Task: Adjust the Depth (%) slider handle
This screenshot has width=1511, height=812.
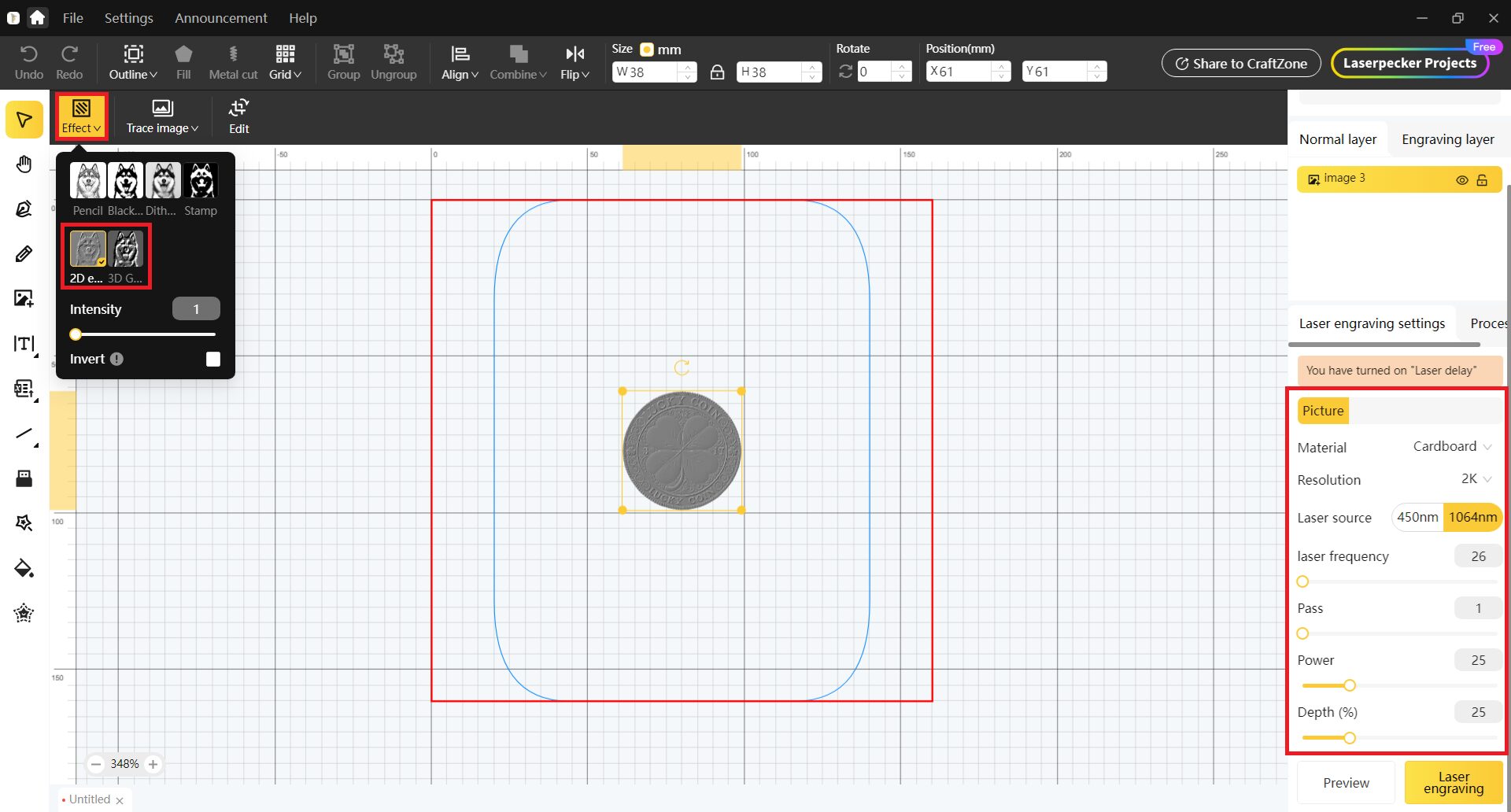Action: [x=1350, y=738]
